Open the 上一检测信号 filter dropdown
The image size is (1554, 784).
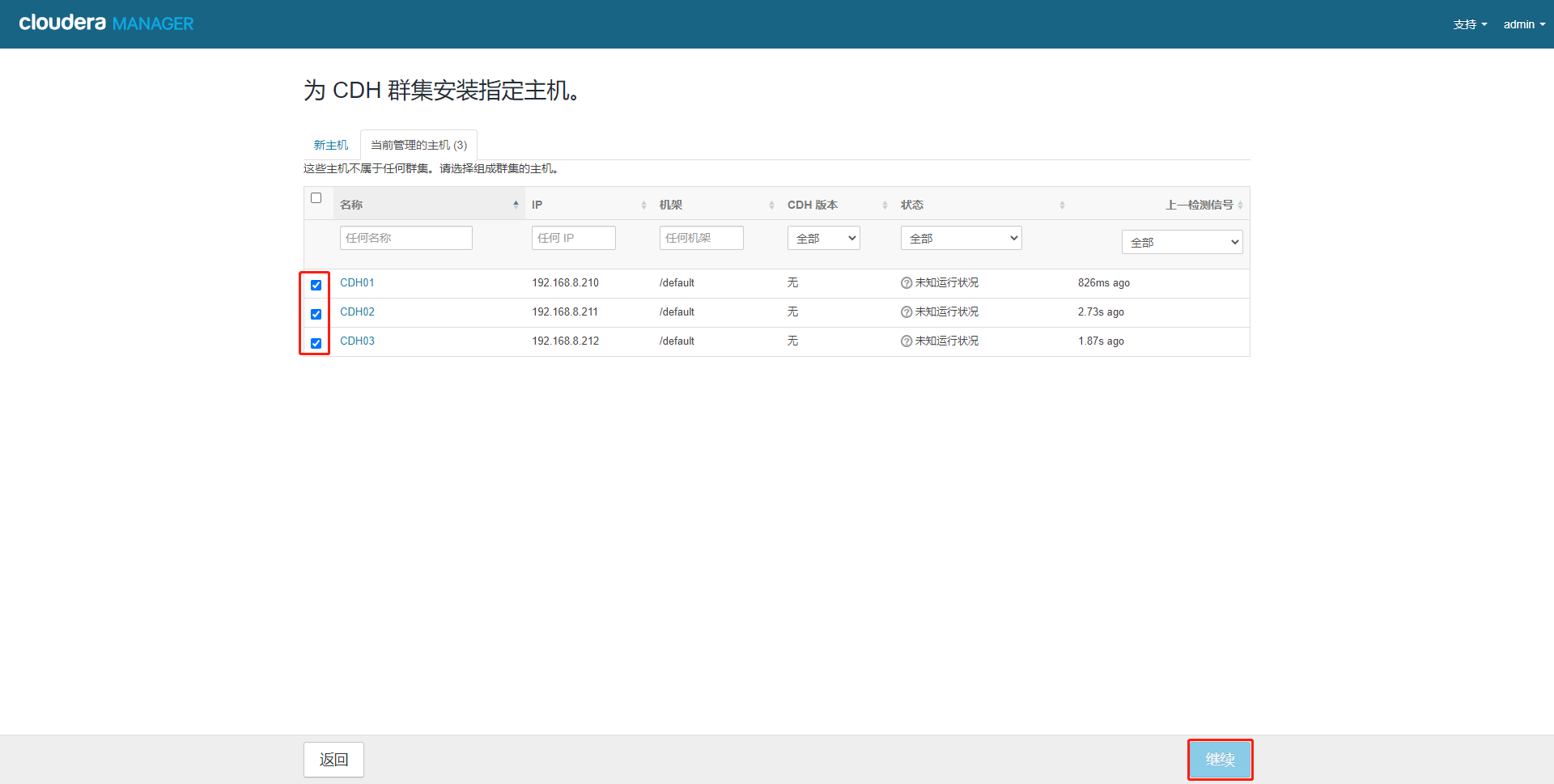point(1182,242)
